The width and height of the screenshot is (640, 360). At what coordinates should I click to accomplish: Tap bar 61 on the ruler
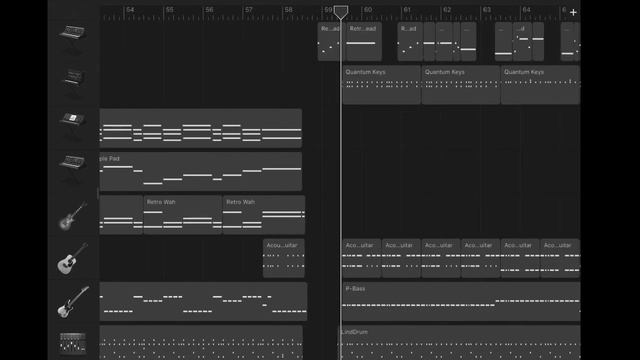[x=407, y=10]
